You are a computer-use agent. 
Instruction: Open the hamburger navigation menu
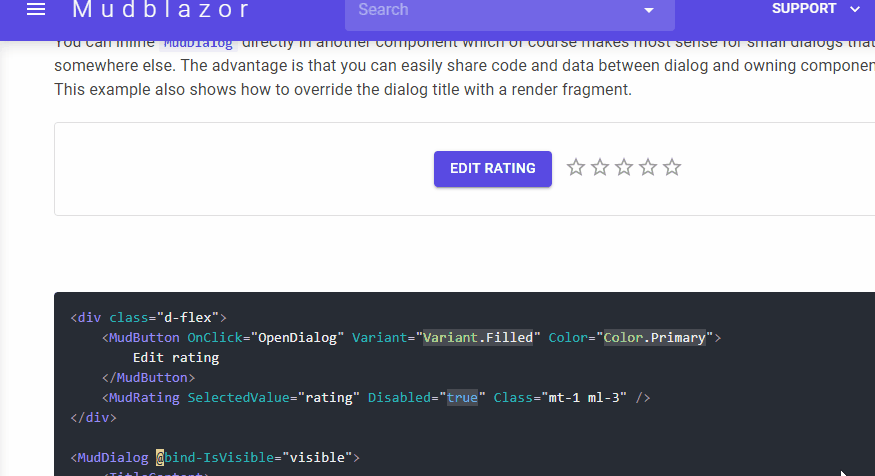(x=36, y=9)
